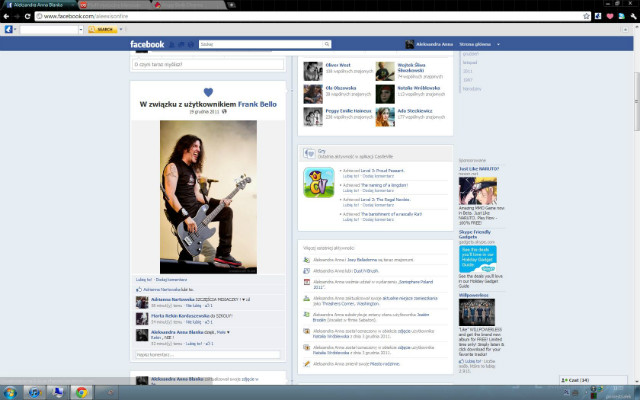Click the Willpowerless band ad image
The image size is (640, 400).
point(477,312)
